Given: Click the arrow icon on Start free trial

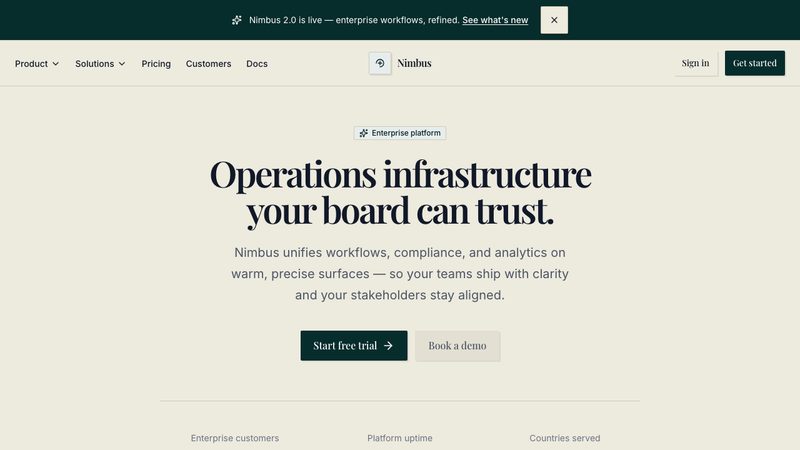Looking at the screenshot, I should (x=388, y=346).
